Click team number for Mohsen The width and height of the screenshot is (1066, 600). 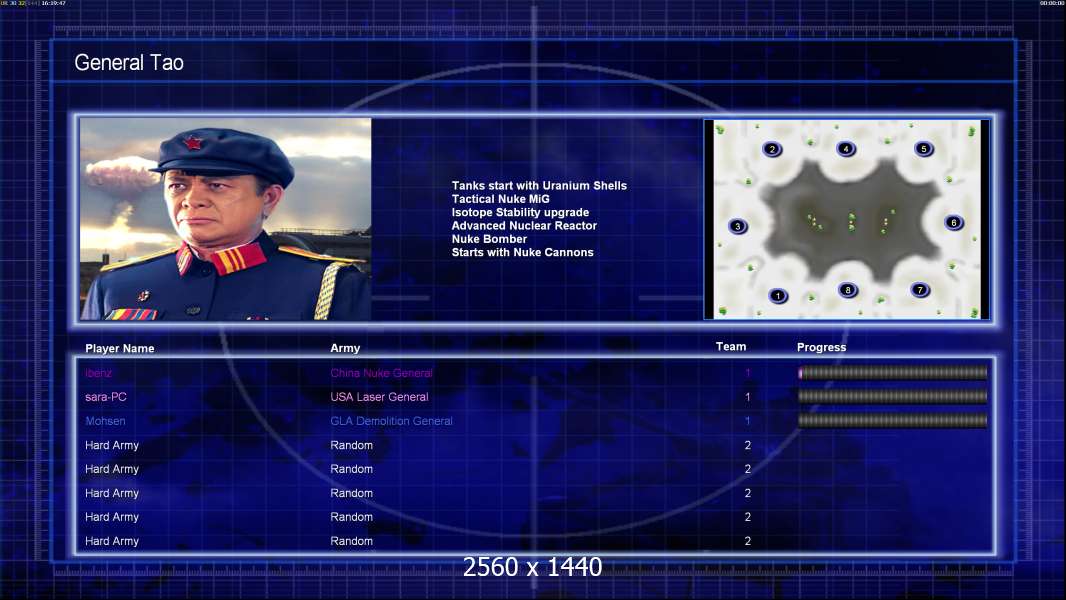pos(747,421)
